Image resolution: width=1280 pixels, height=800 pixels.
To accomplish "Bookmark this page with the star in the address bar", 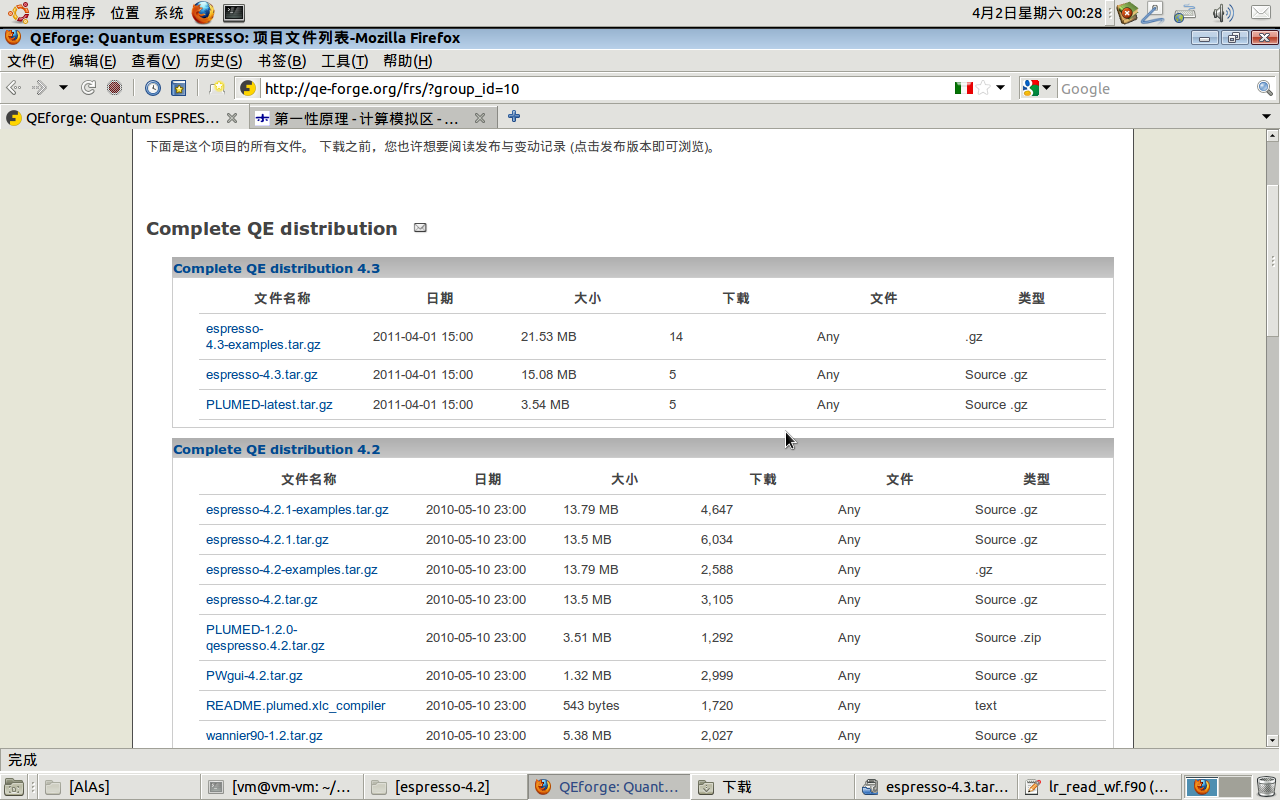I will click(x=983, y=88).
